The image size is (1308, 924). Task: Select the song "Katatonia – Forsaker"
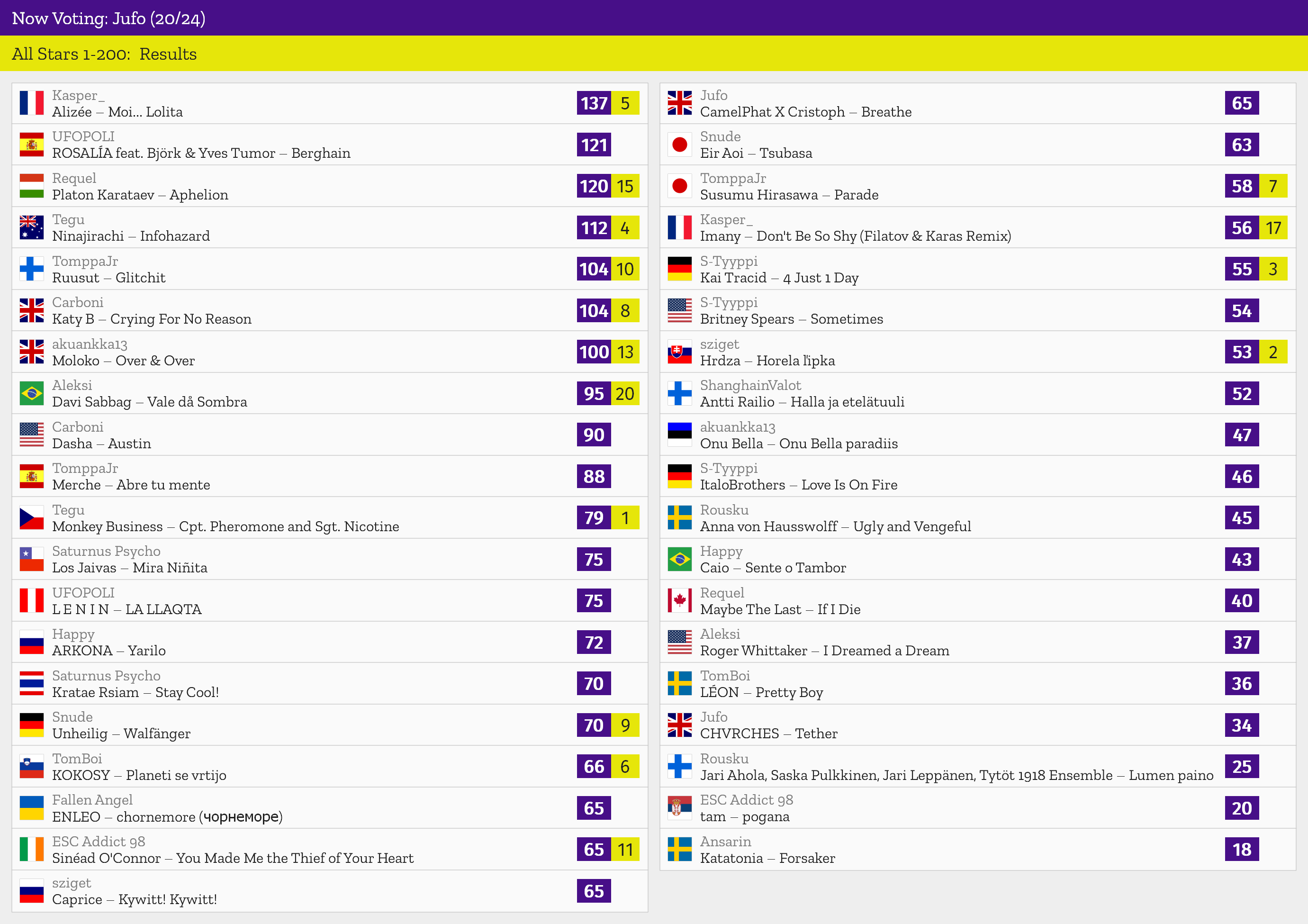coord(767,858)
